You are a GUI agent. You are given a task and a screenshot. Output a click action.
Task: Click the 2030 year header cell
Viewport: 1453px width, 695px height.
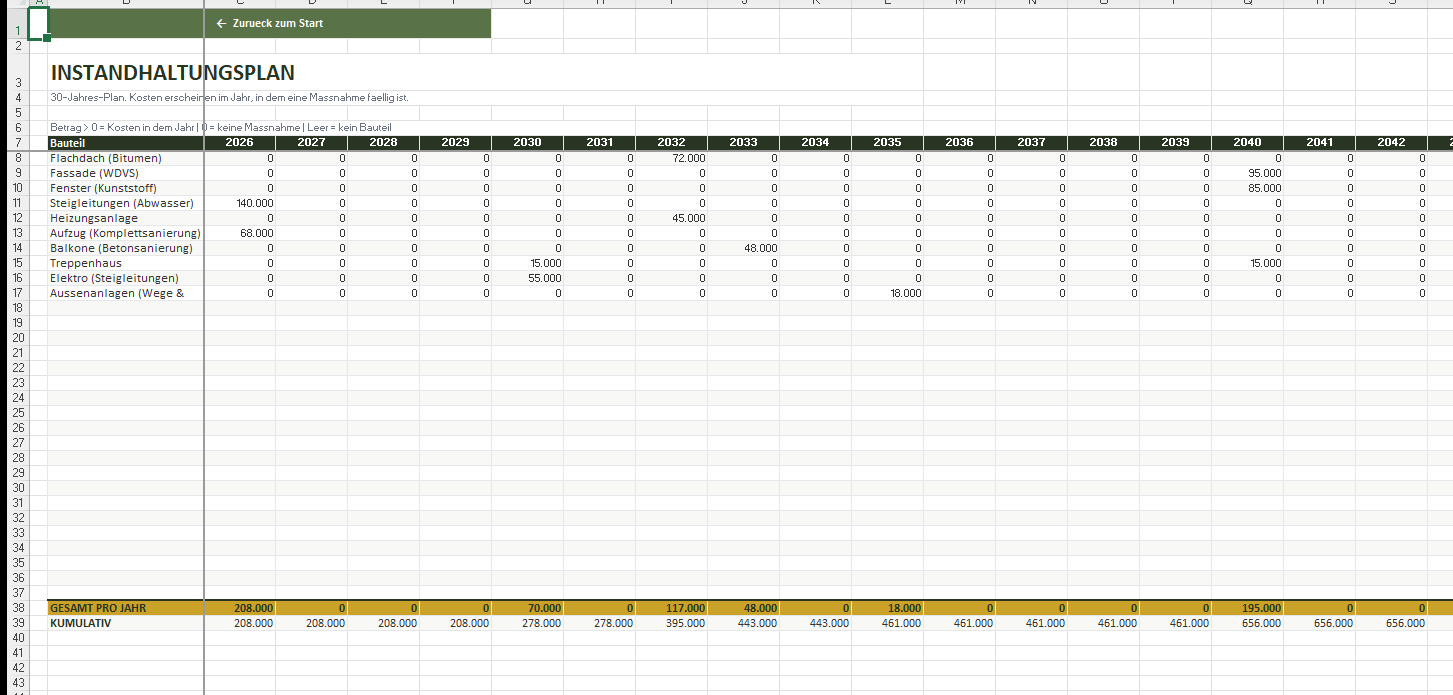point(527,143)
